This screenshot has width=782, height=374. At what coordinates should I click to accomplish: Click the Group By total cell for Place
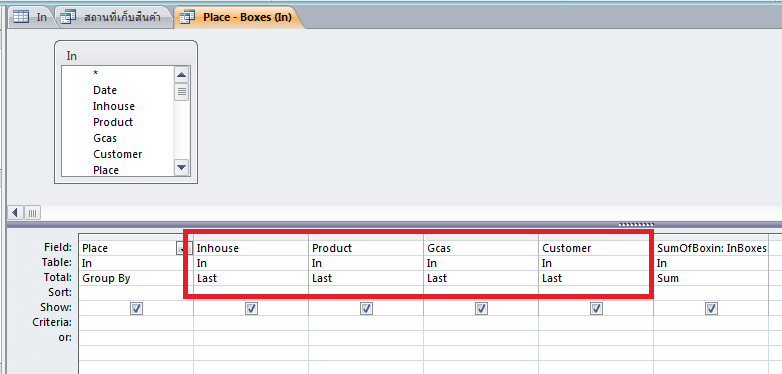point(136,278)
